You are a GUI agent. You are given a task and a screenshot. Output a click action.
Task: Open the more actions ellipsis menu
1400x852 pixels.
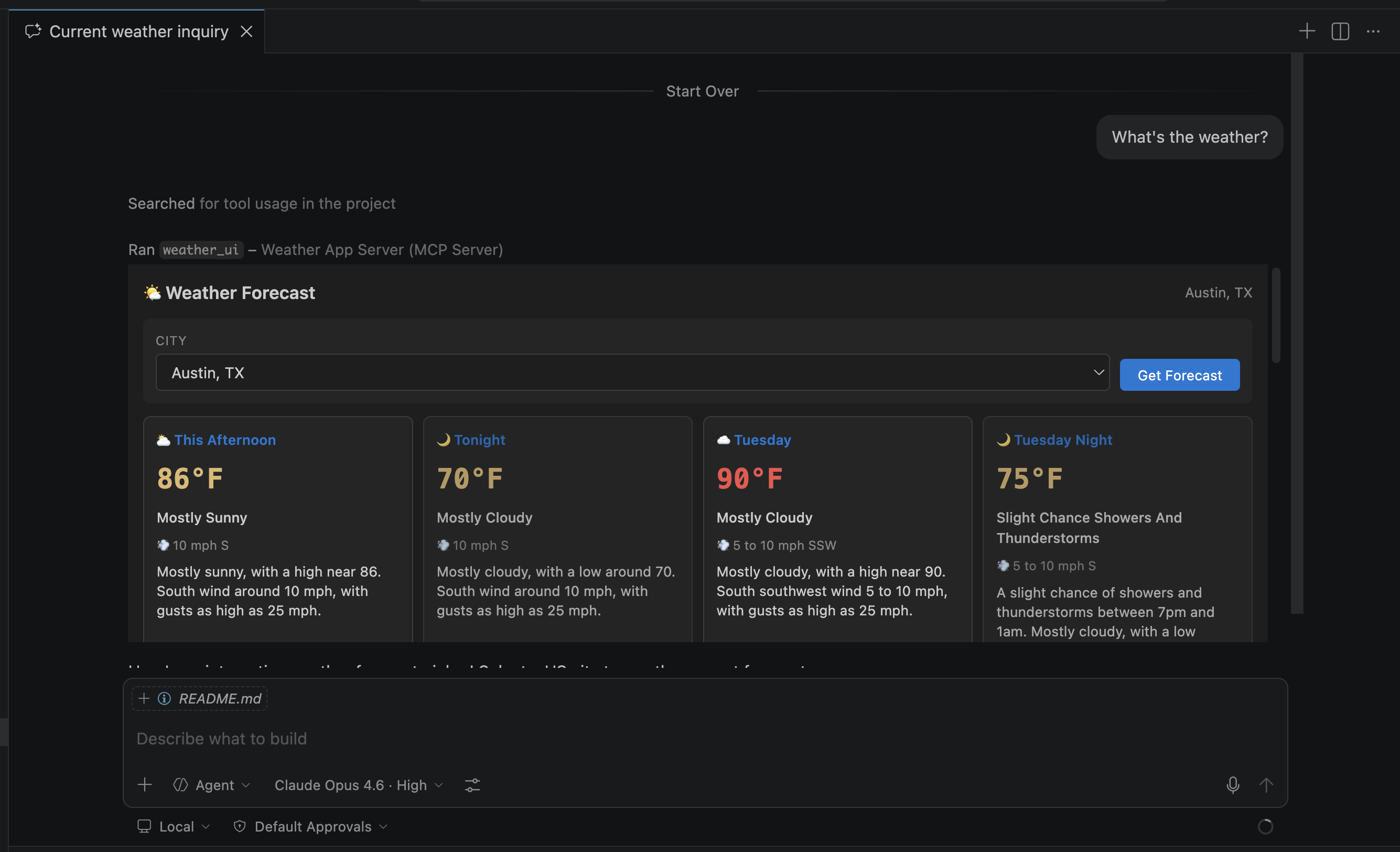click(1373, 31)
